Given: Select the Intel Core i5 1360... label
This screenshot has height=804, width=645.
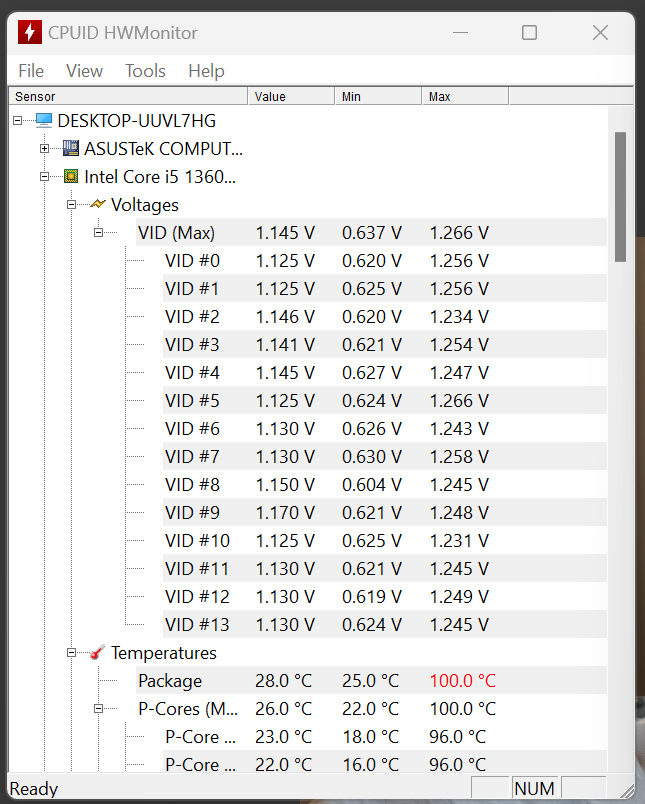Looking at the screenshot, I should click(x=160, y=176).
